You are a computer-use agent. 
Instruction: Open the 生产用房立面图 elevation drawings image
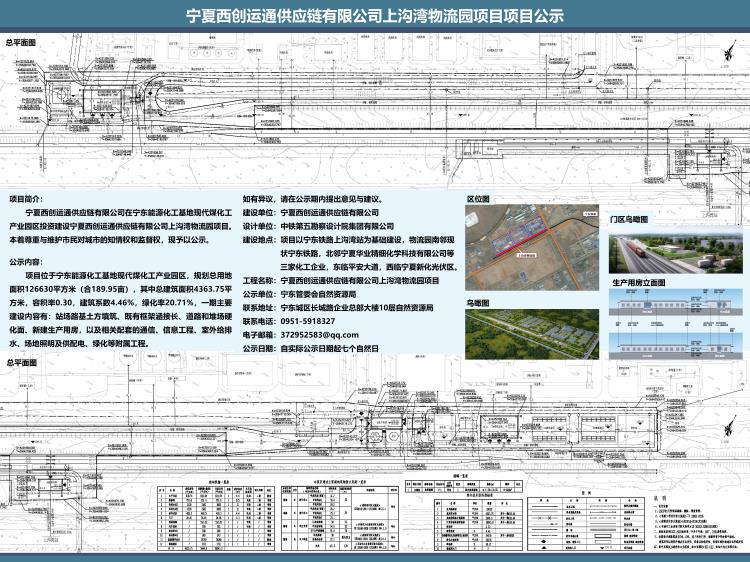676,325
